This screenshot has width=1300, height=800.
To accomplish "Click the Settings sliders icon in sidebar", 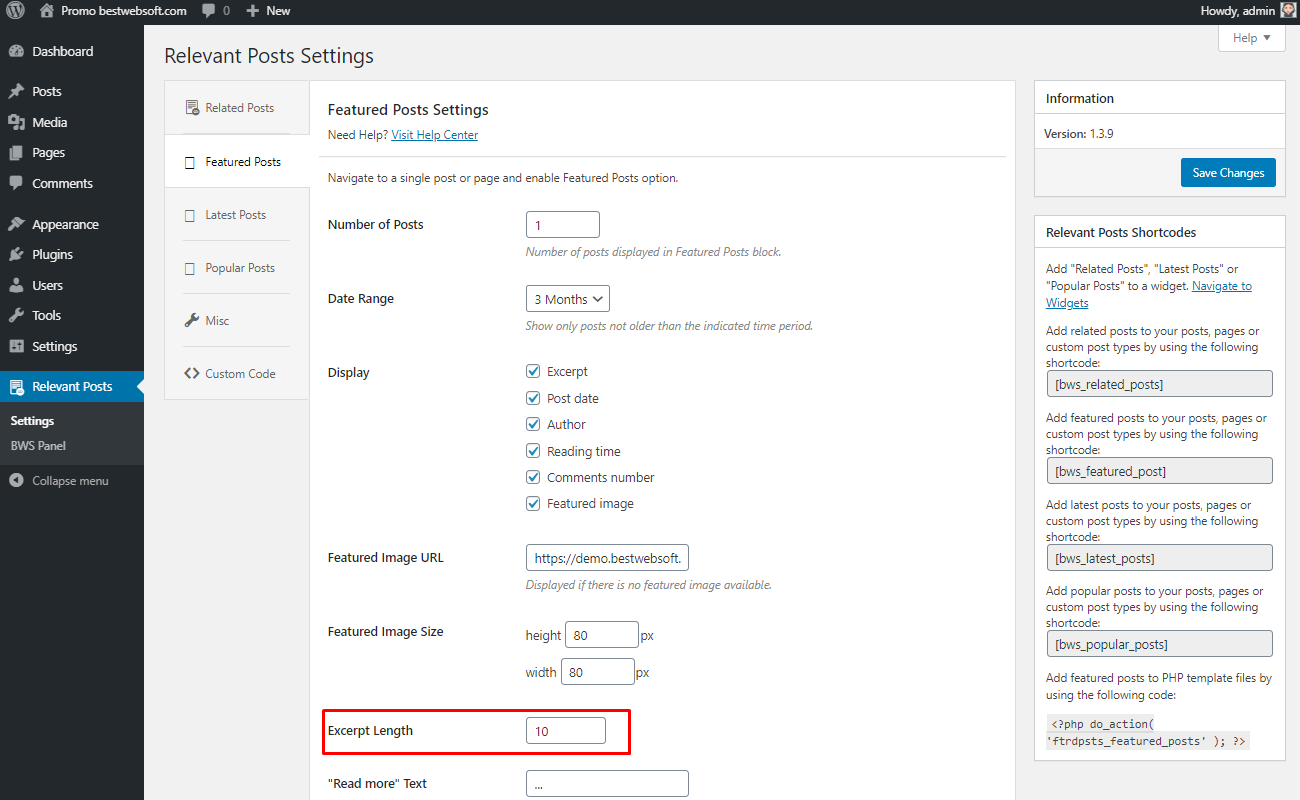I will click(x=16, y=346).
